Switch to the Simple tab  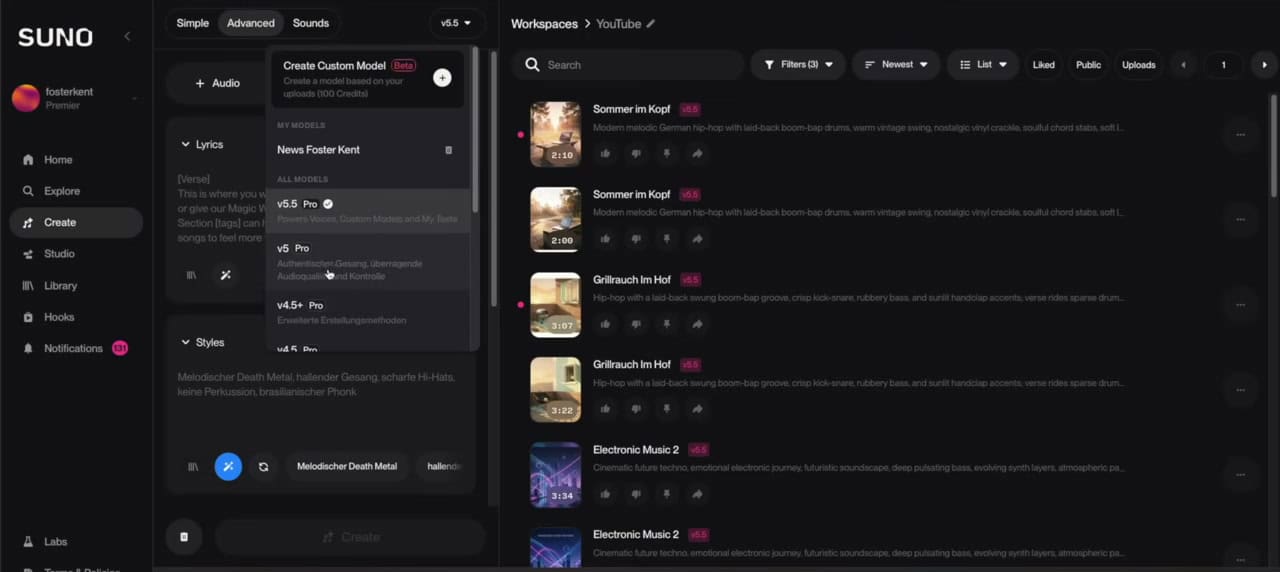193,23
